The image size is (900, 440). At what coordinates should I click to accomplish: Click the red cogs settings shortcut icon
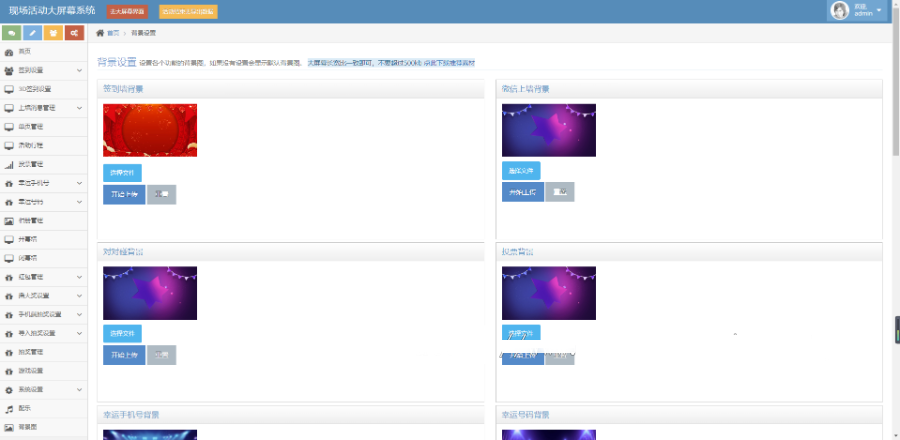75,33
